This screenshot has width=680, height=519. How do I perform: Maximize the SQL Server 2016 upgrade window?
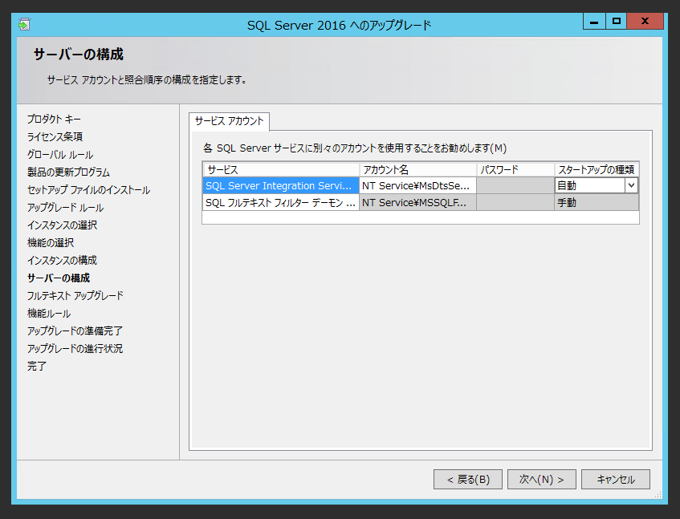click(x=616, y=21)
